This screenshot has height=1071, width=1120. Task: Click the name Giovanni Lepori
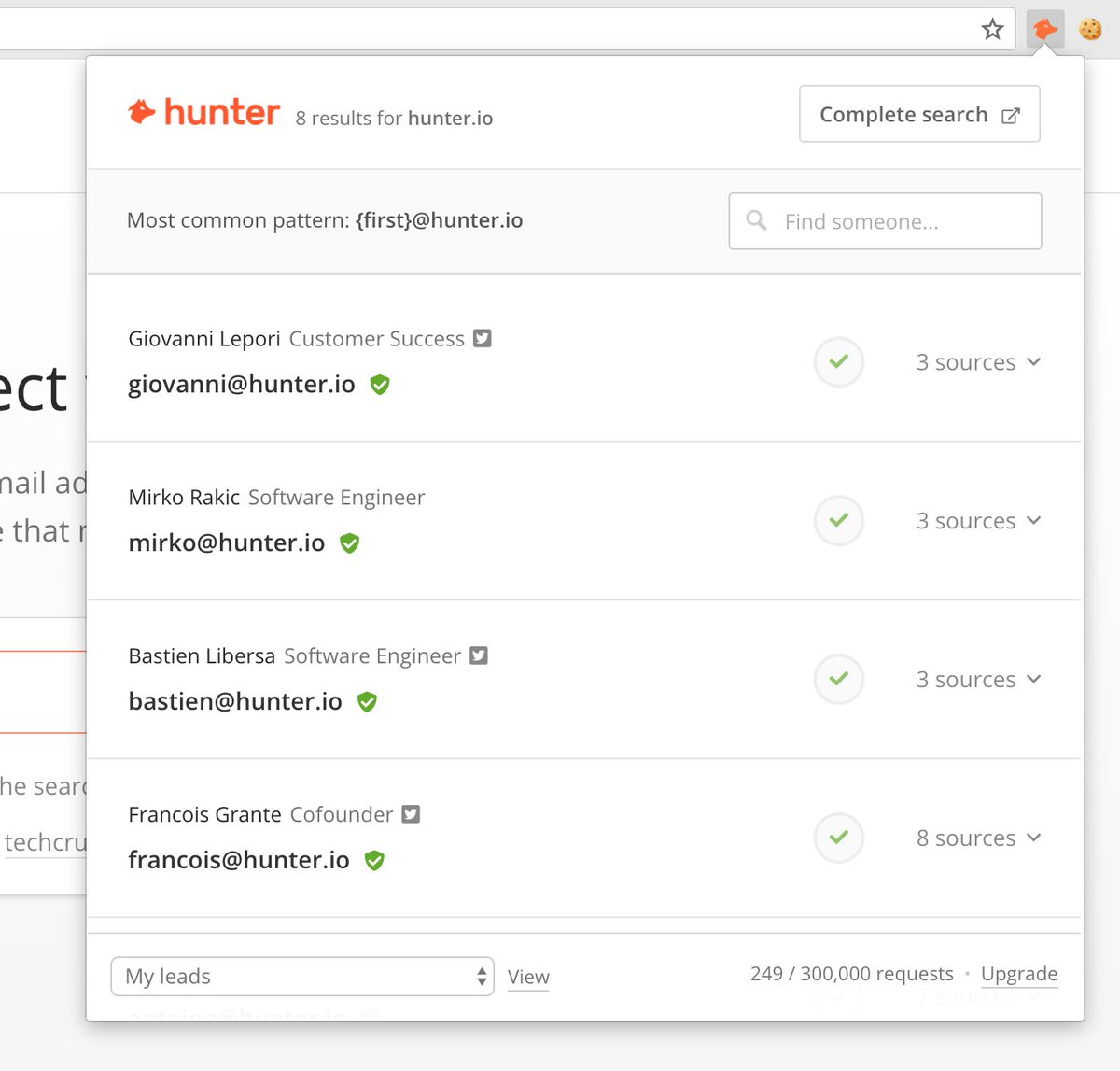[204, 339]
